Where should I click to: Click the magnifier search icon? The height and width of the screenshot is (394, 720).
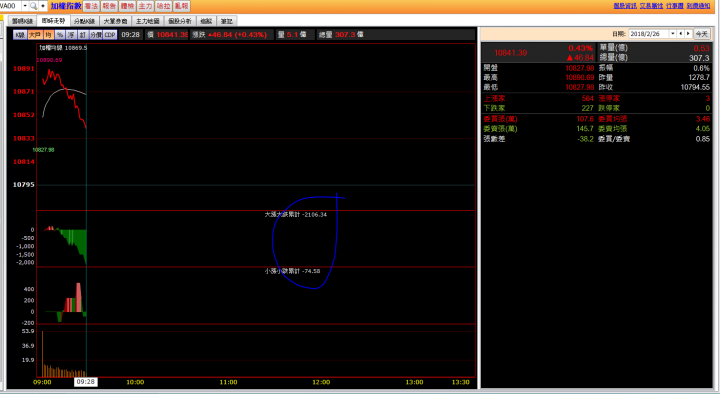34,6
